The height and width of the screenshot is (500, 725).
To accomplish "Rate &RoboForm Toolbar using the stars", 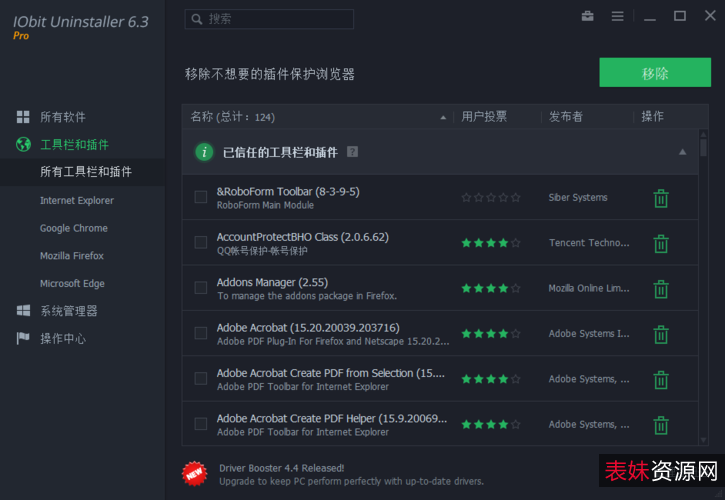I will (x=491, y=198).
